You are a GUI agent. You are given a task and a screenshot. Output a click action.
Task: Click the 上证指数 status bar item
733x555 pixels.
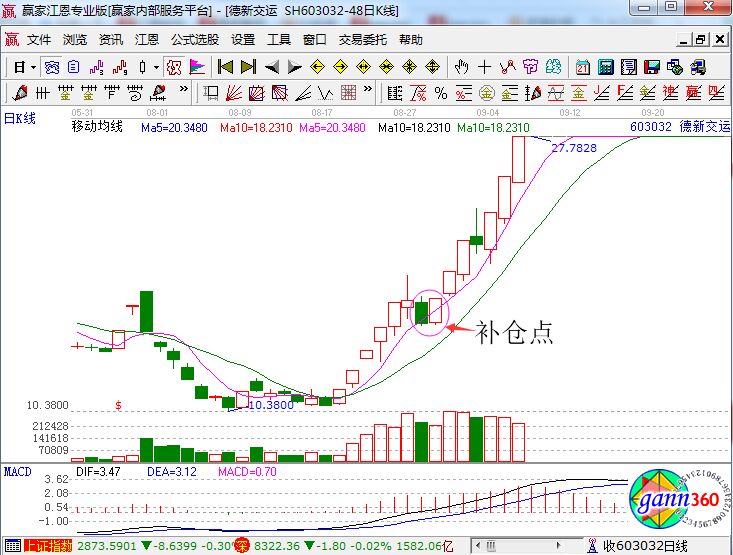tap(49, 546)
